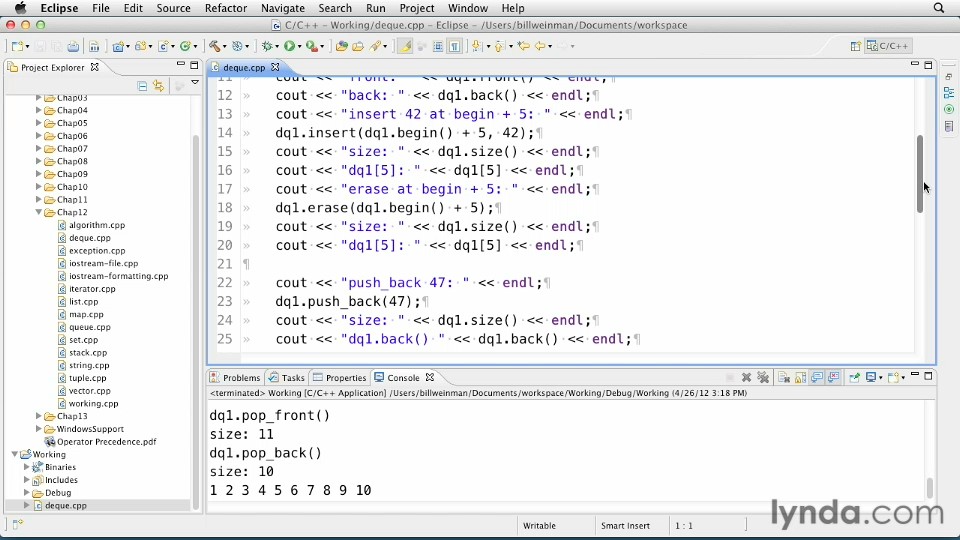Click the Last Edit Location icon

523,46
